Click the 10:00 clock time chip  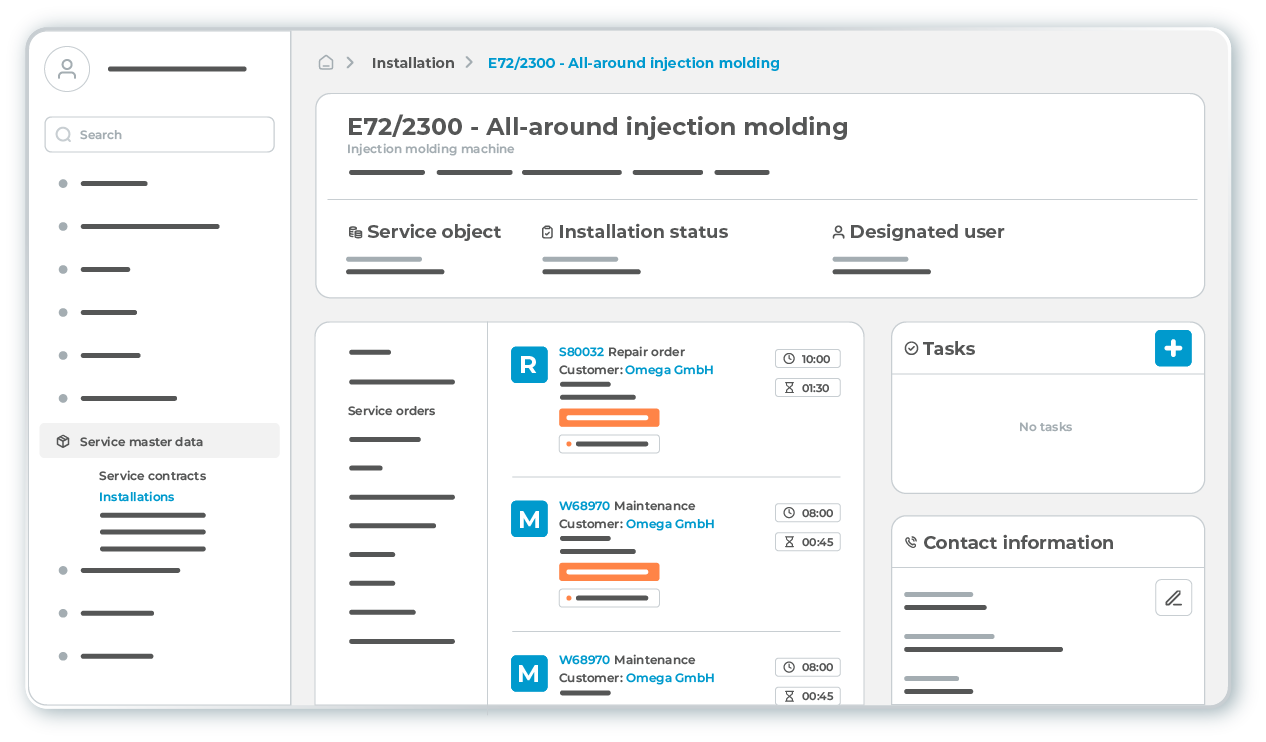(x=808, y=358)
